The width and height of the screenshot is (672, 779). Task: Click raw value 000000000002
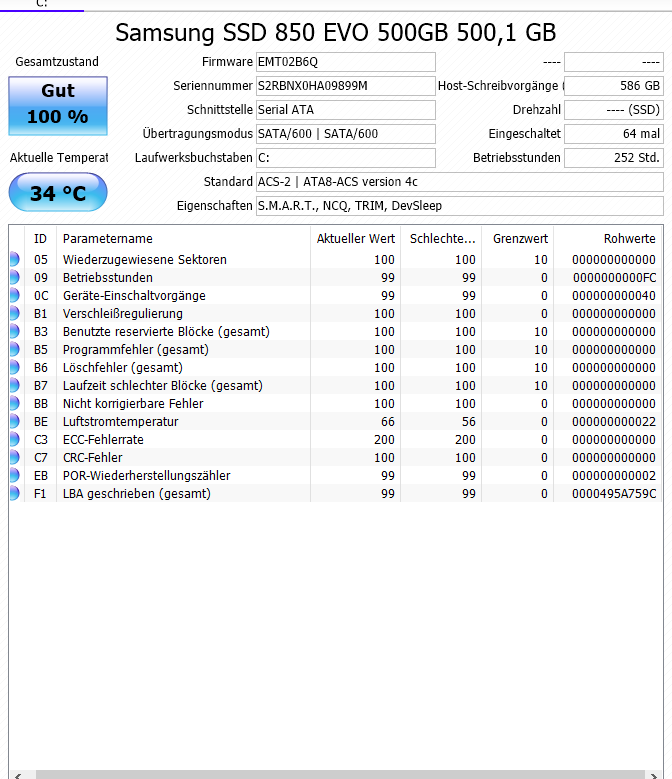pos(614,475)
